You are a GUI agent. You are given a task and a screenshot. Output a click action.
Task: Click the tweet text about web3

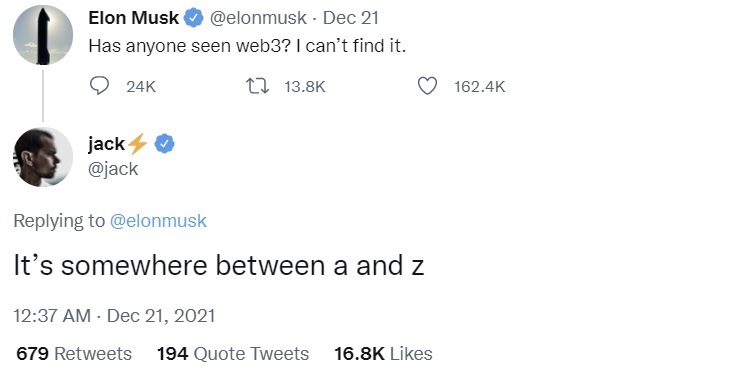click(x=247, y=46)
